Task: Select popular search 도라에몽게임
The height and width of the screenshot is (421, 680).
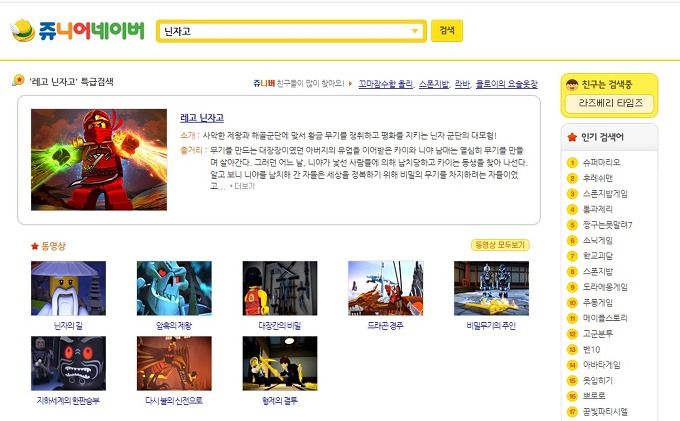Action: (x=605, y=287)
